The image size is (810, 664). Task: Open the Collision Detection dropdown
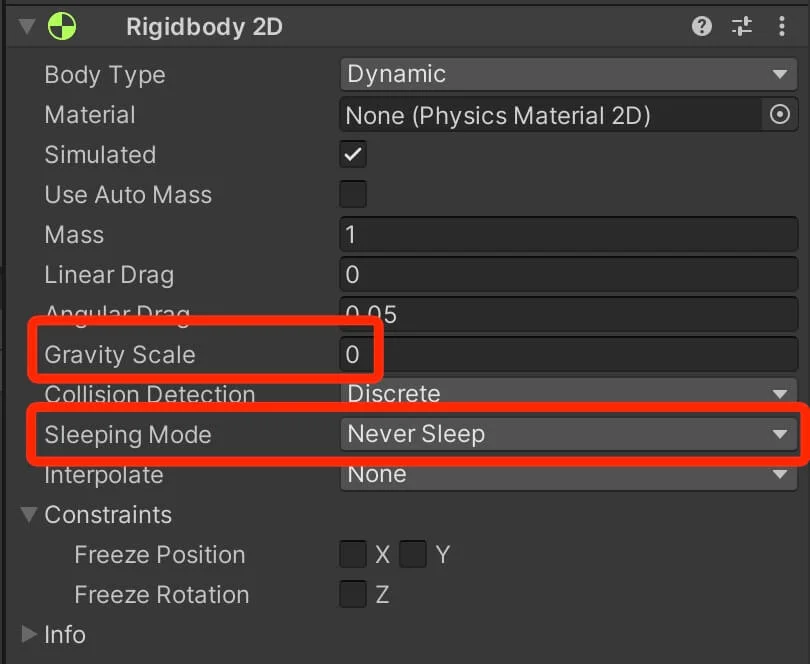(x=568, y=394)
